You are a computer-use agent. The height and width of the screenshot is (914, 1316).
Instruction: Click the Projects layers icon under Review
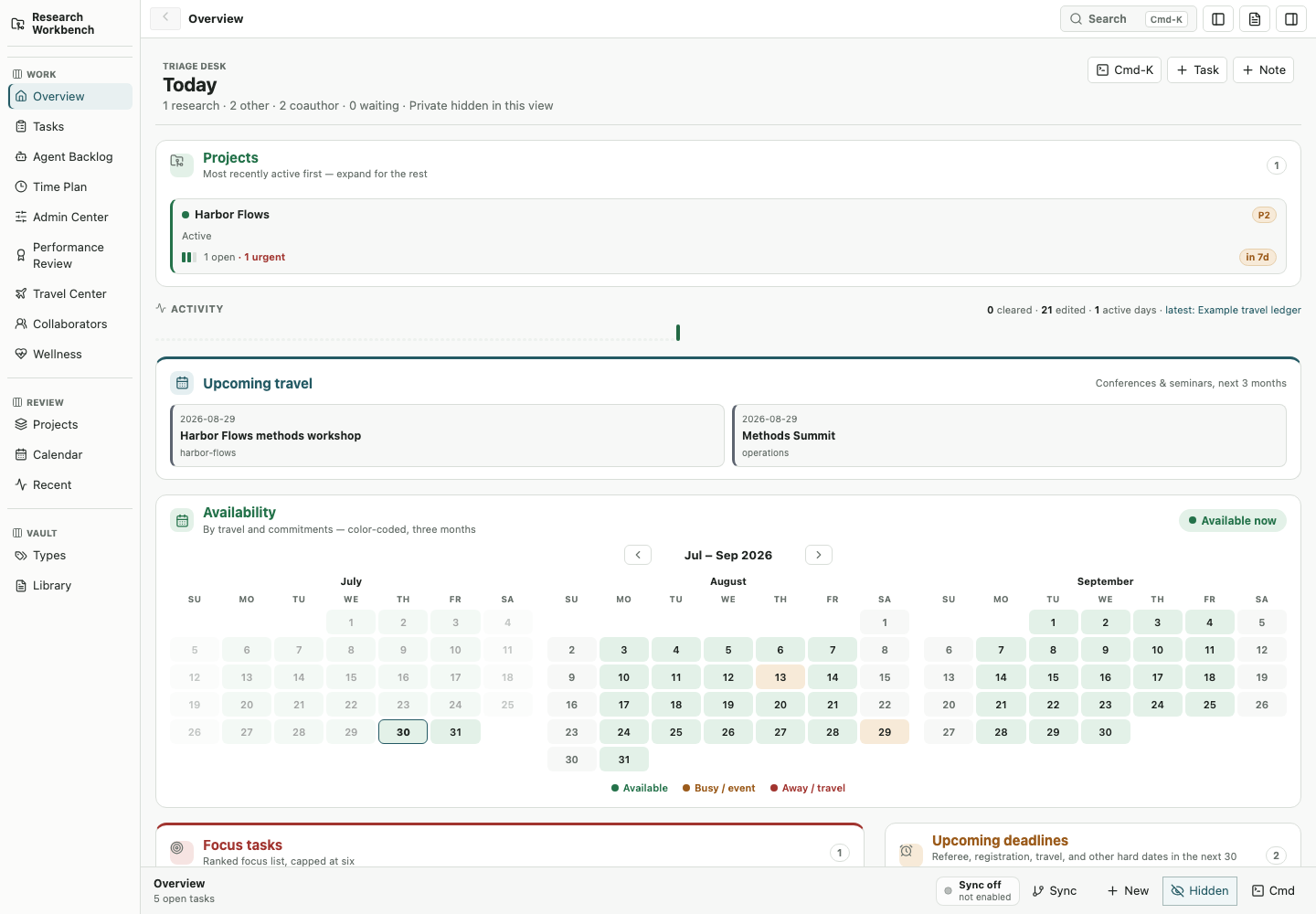[21, 424]
